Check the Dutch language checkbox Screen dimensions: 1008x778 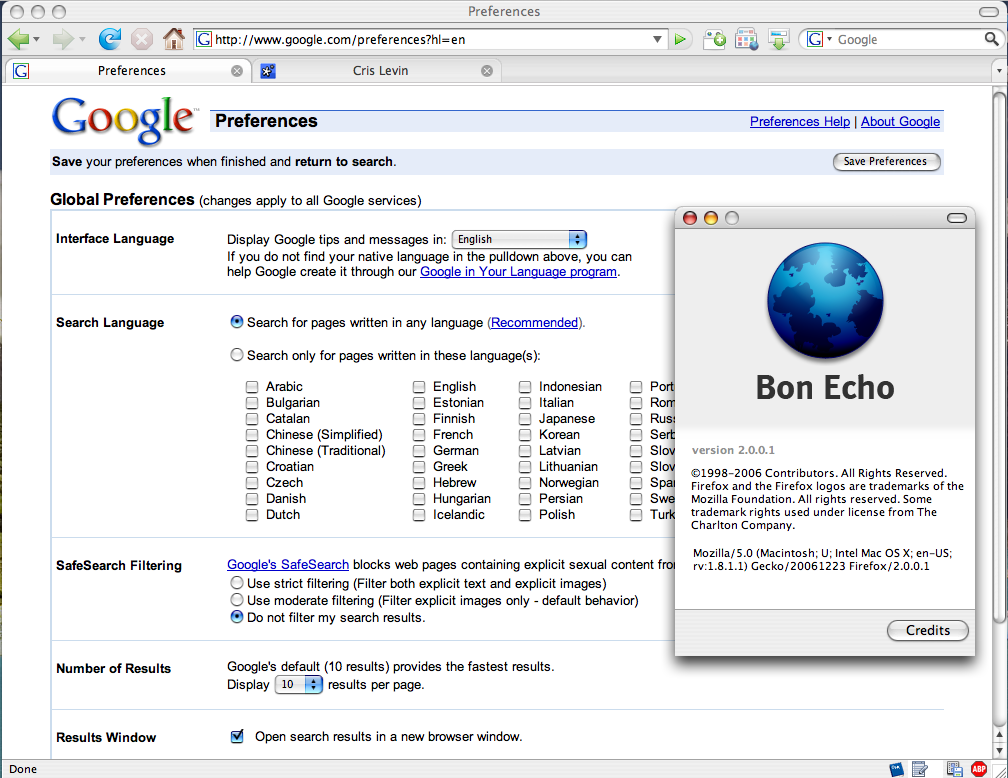pyautogui.click(x=252, y=515)
